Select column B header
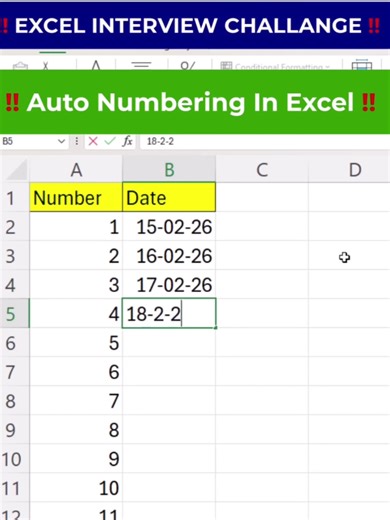This screenshot has width=390, height=520. (x=169, y=170)
